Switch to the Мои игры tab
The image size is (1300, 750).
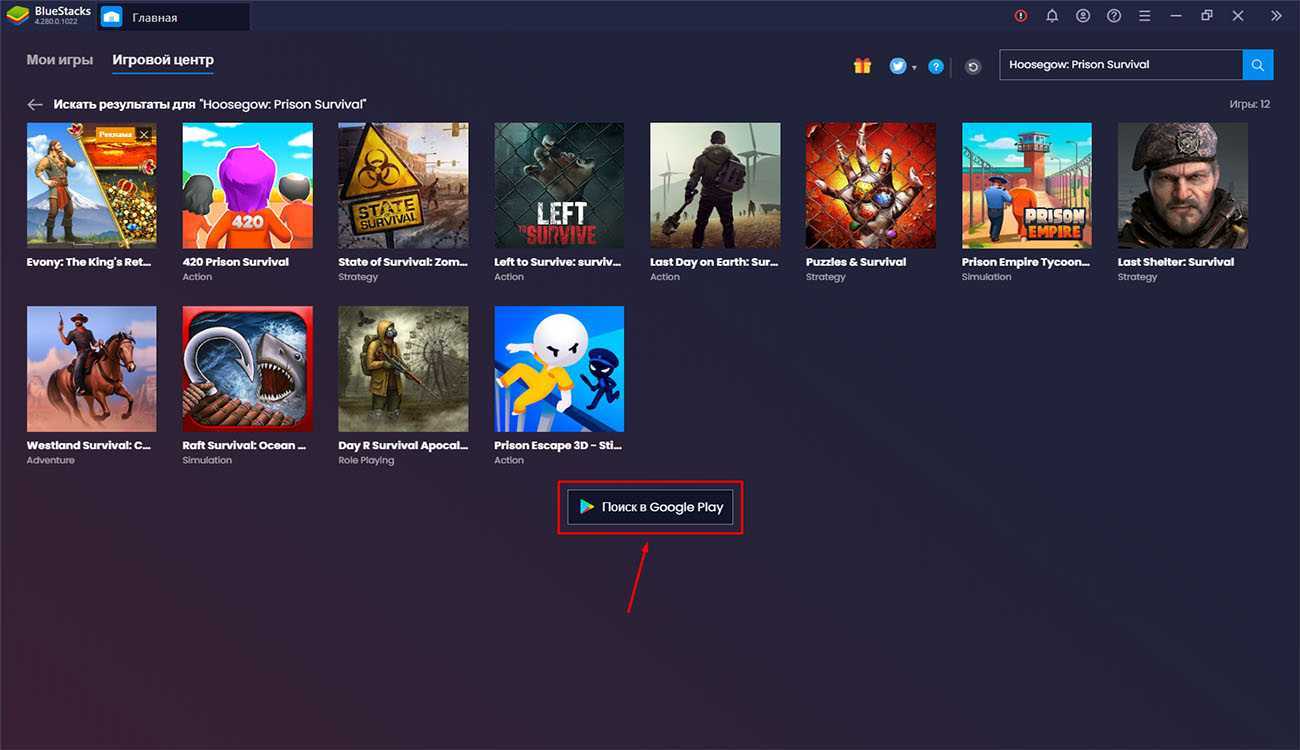click(60, 60)
